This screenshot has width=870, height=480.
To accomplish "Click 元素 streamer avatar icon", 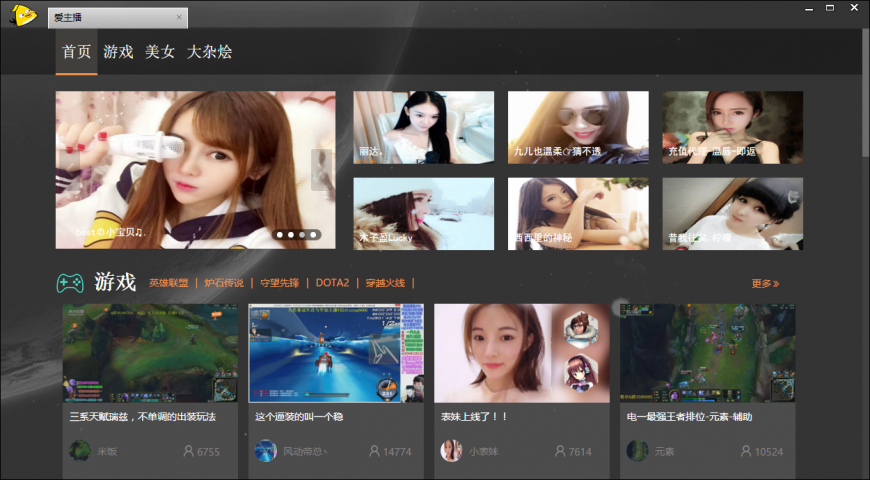I will (x=637, y=451).
